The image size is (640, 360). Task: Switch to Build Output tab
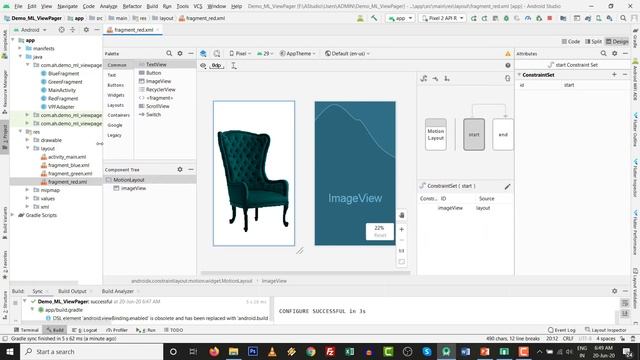point(72,291)
